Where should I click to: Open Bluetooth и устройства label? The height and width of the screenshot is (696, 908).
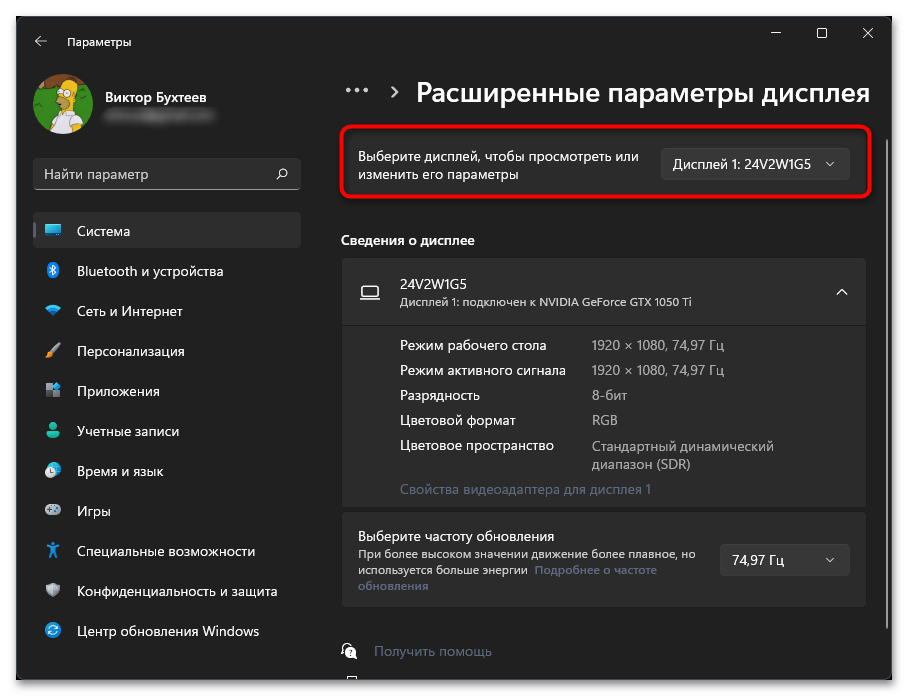[150, 271]
